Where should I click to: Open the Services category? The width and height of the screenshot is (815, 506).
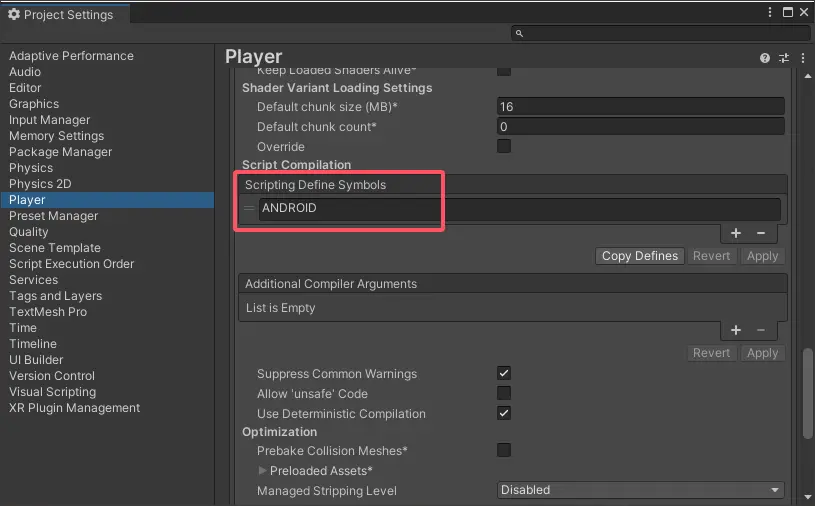(33, 280)
